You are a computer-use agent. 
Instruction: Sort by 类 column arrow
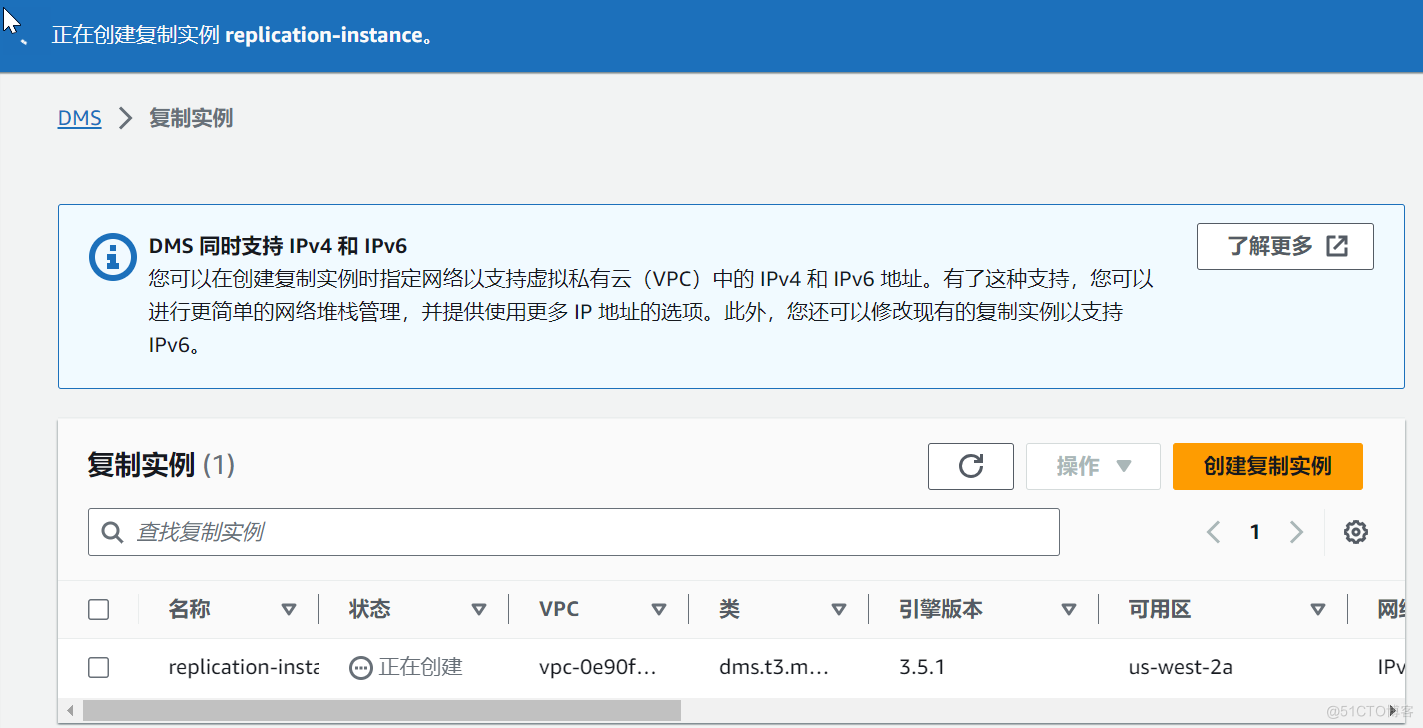click(838, 610)
